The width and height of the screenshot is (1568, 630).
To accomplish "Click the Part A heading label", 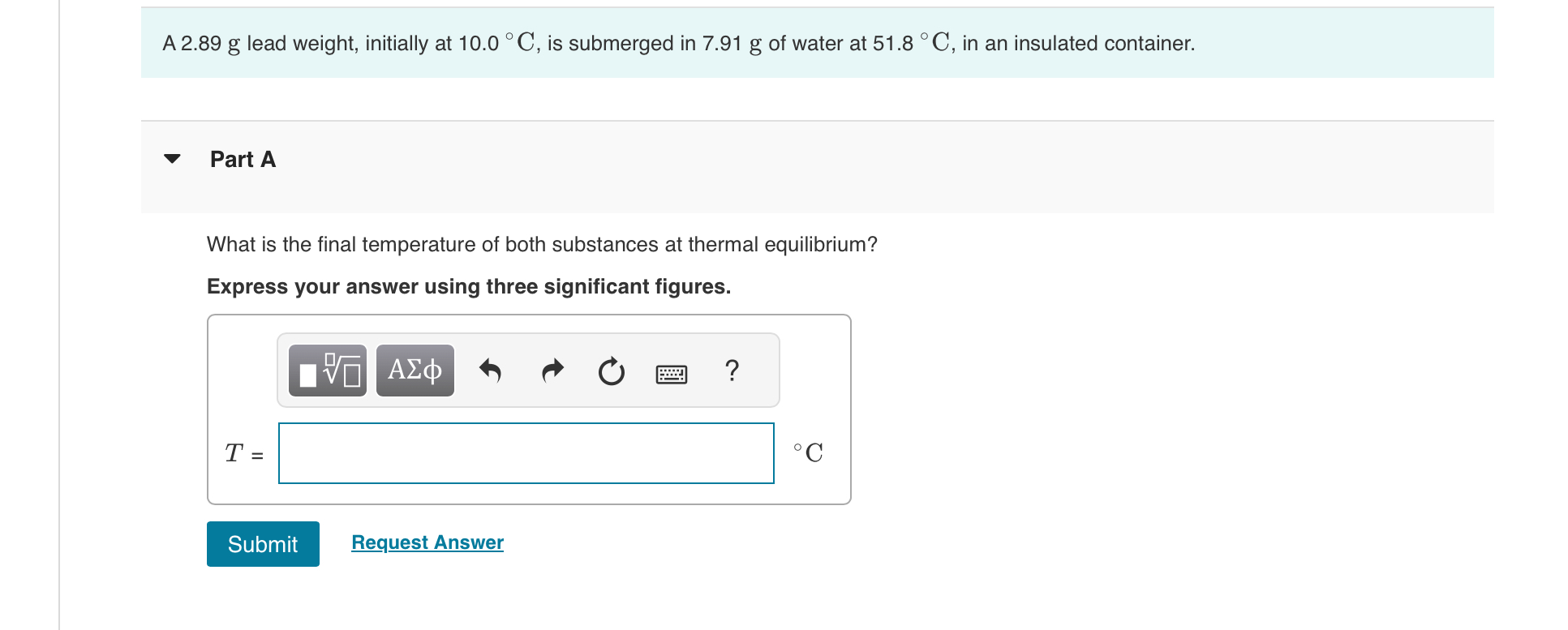I will pyautogui.click(x=243, y=160).
